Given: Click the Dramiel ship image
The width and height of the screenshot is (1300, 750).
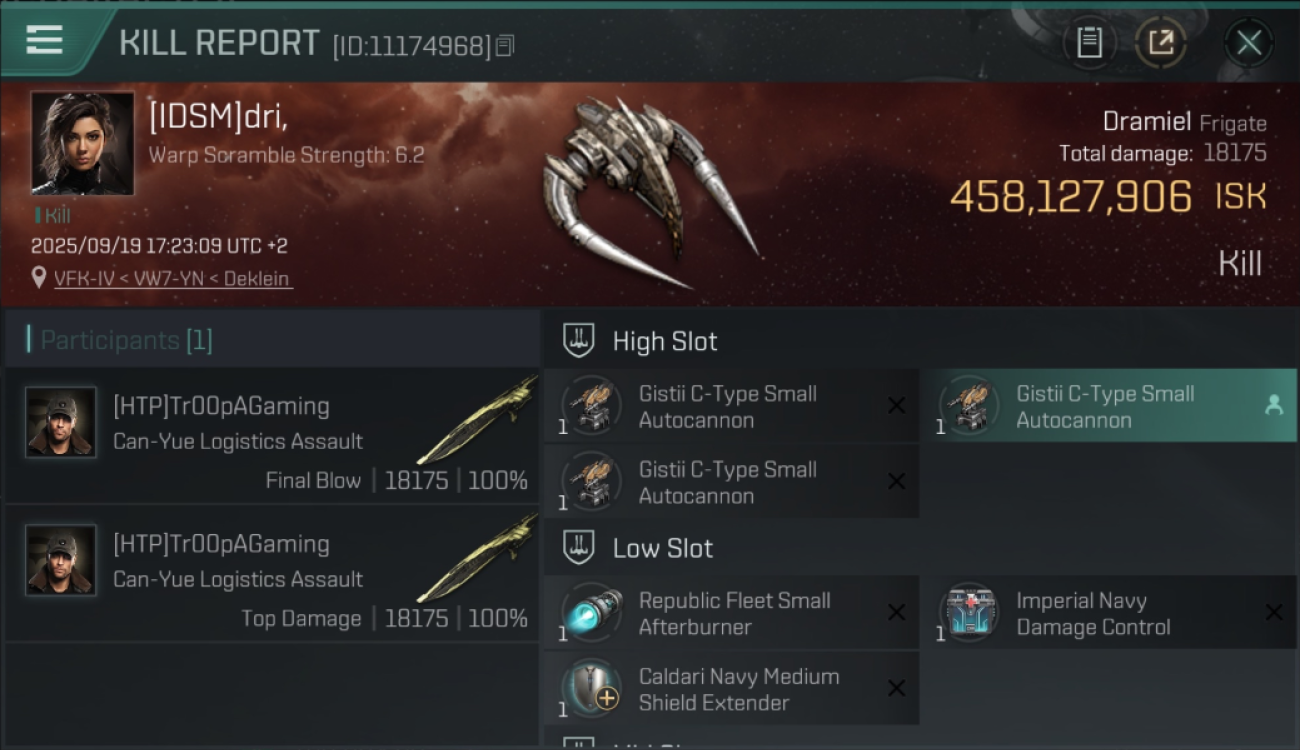Looking at the screenshot, I should click(650, 194).
